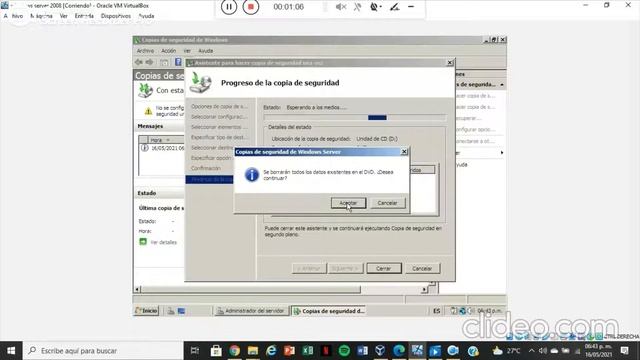Click the ES language indicator in VM taskbar
This screenshot has height=360, width=640.
436,311
